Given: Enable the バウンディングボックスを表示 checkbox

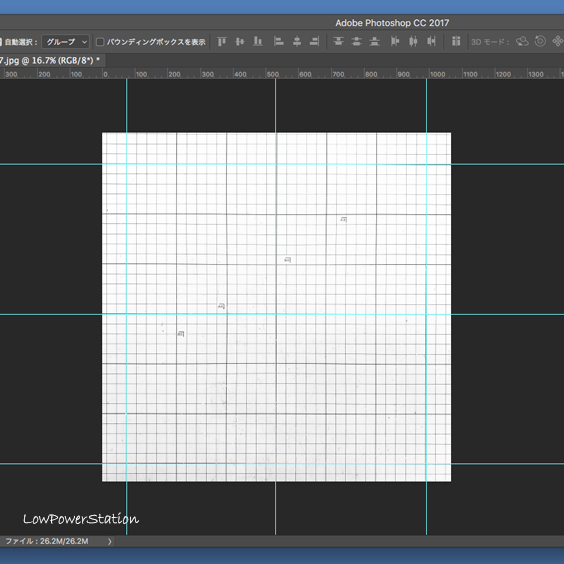Looking at the screenshot, I should click(x=100, y=42).
